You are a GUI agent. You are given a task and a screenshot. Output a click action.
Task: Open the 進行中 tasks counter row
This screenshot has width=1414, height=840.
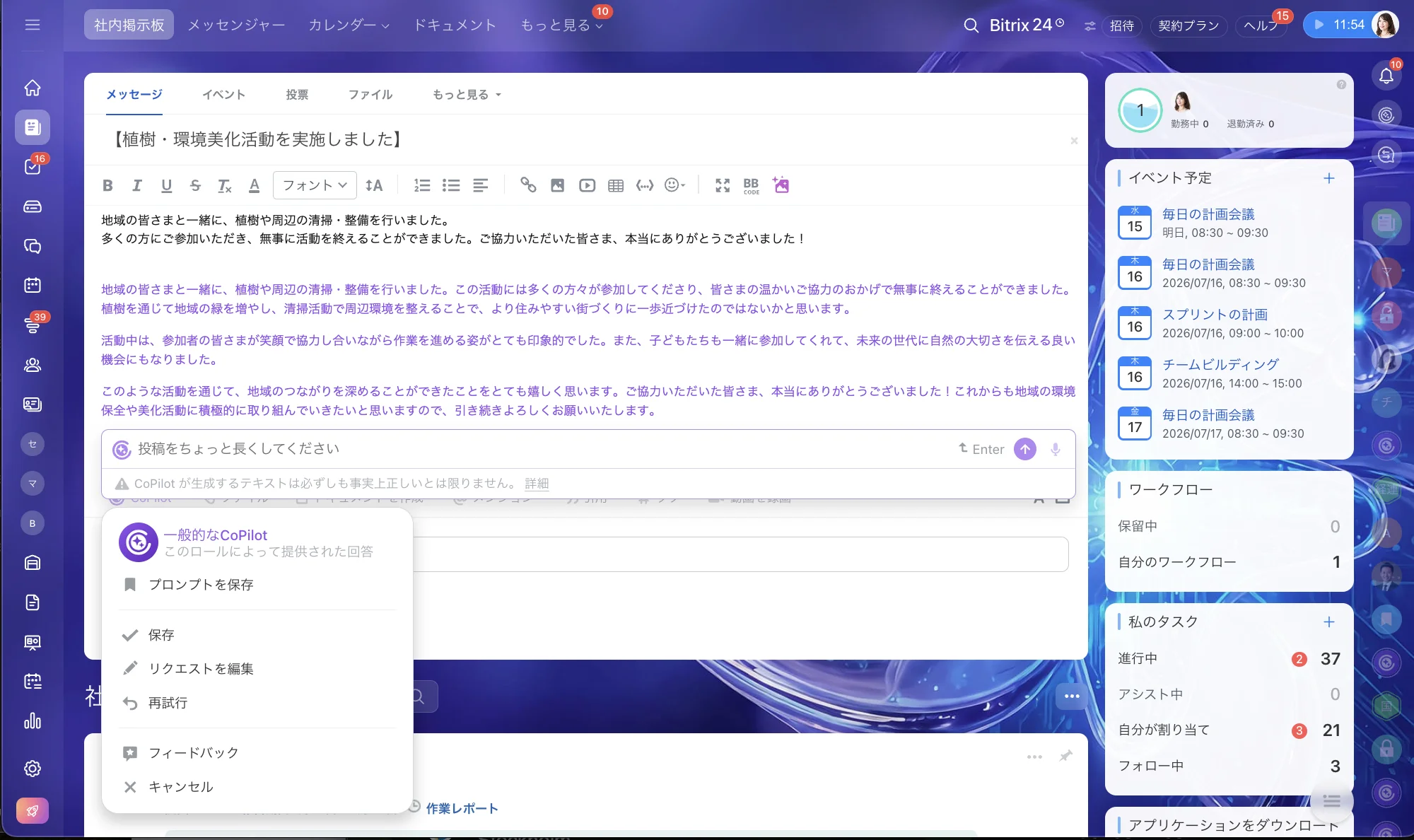pos(1229,659)
